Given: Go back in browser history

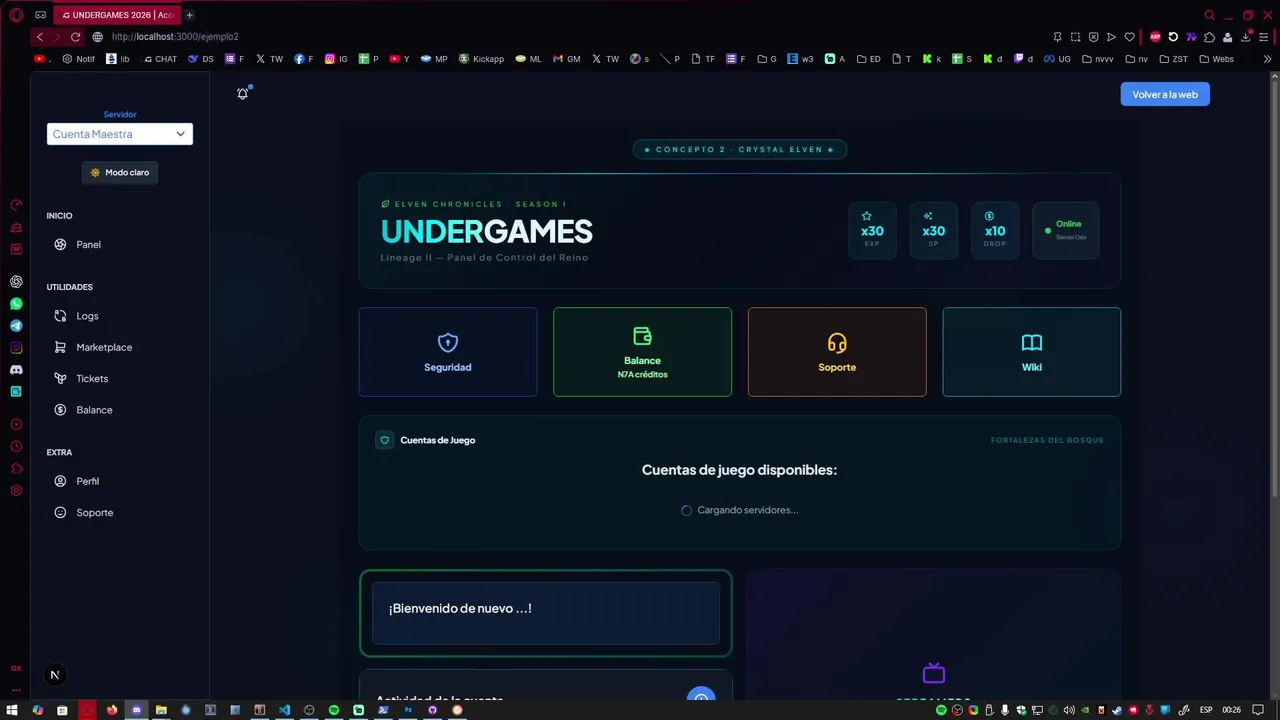Looking at the screenshot, I should pyautogui.click(x=40, y=37).
